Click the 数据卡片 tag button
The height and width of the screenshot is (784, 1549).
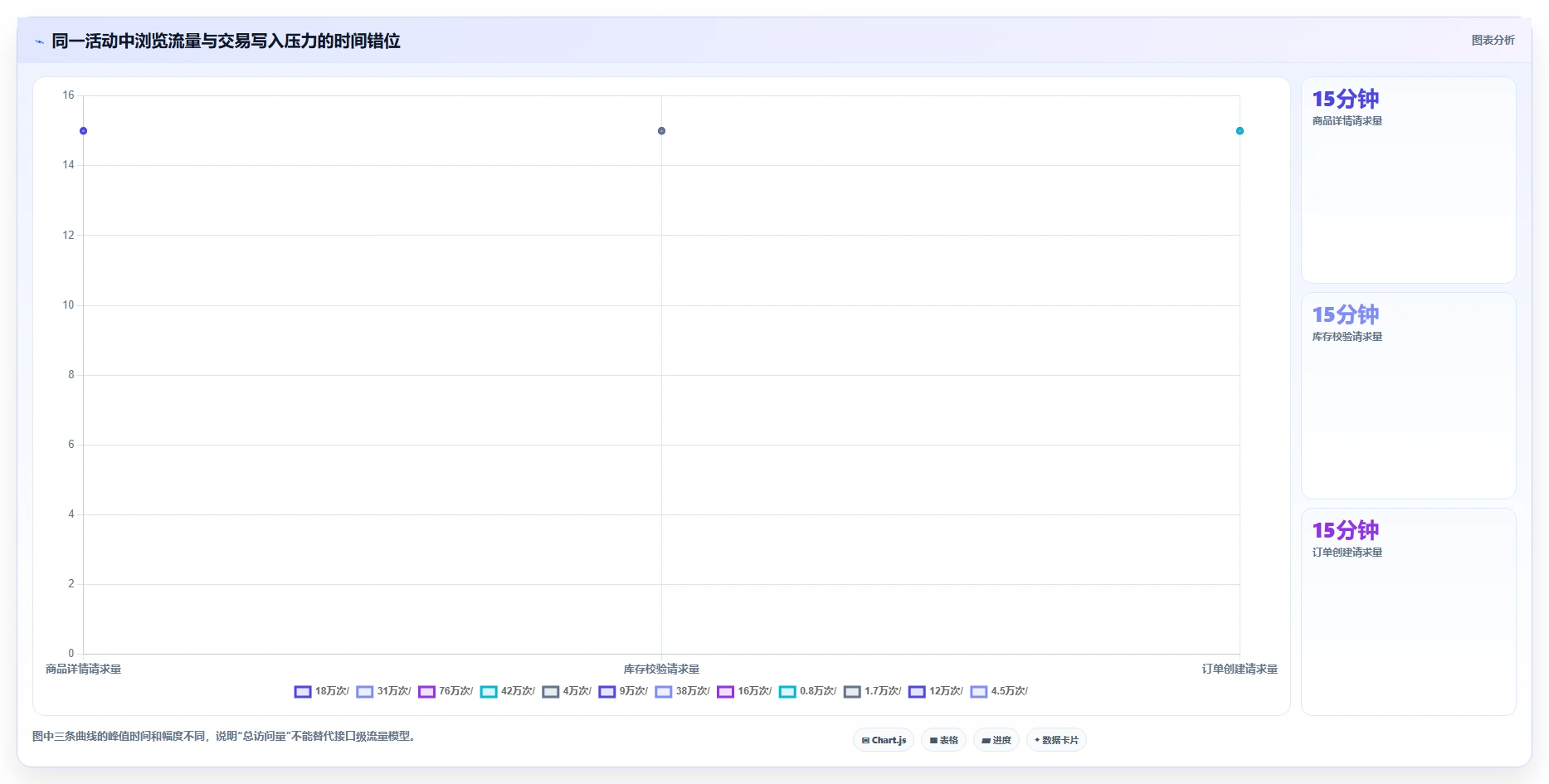coord(1056,740)
